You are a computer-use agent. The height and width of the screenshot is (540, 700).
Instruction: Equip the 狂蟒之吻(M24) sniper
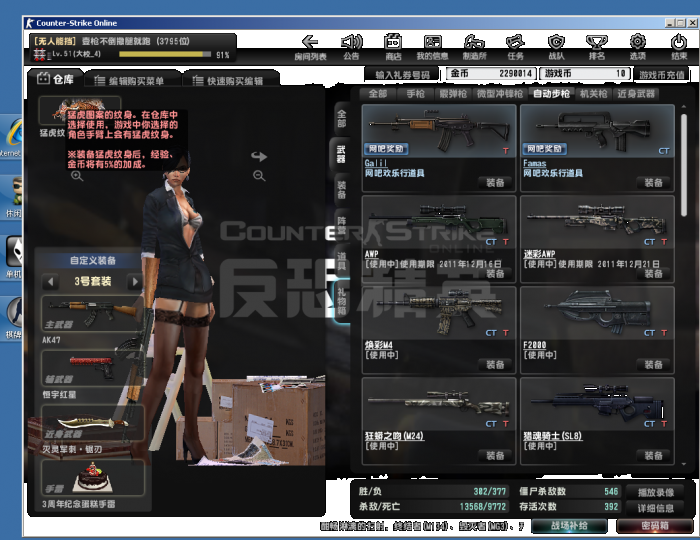tap(495, 456)
